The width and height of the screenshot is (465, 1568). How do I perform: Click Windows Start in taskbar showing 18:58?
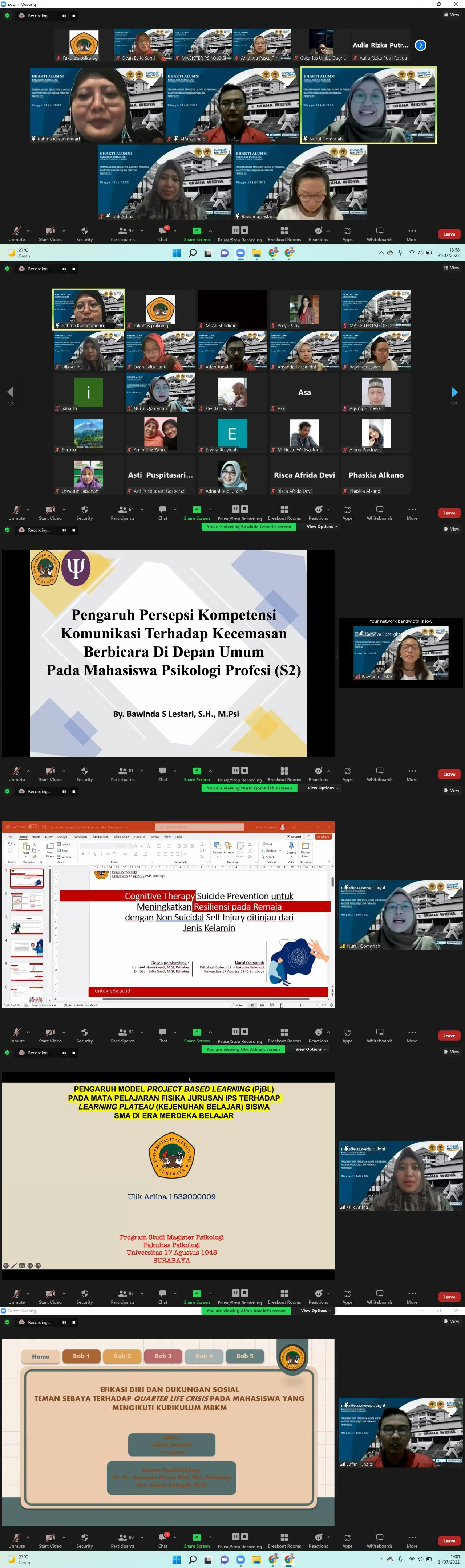tap(176, 253)
